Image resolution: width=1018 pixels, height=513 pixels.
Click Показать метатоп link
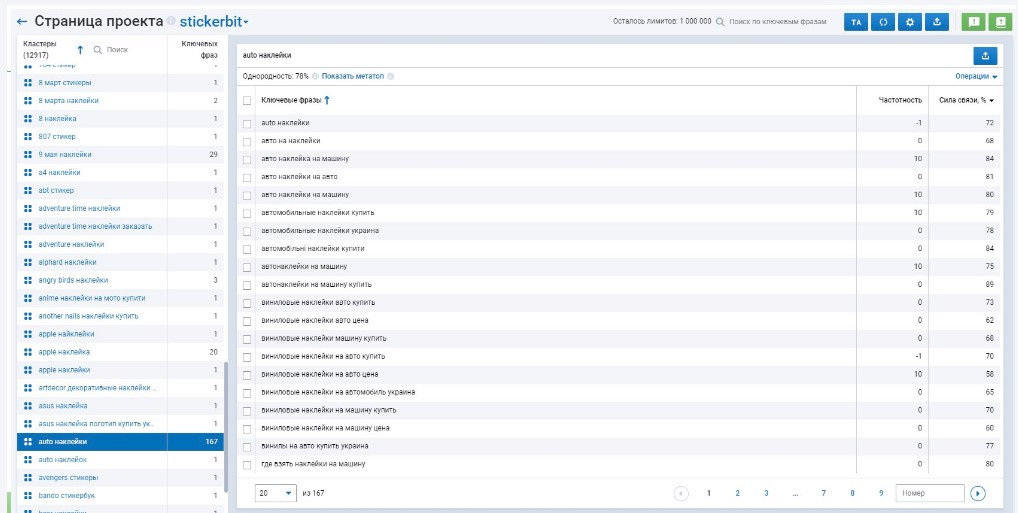tap(353, 76)
